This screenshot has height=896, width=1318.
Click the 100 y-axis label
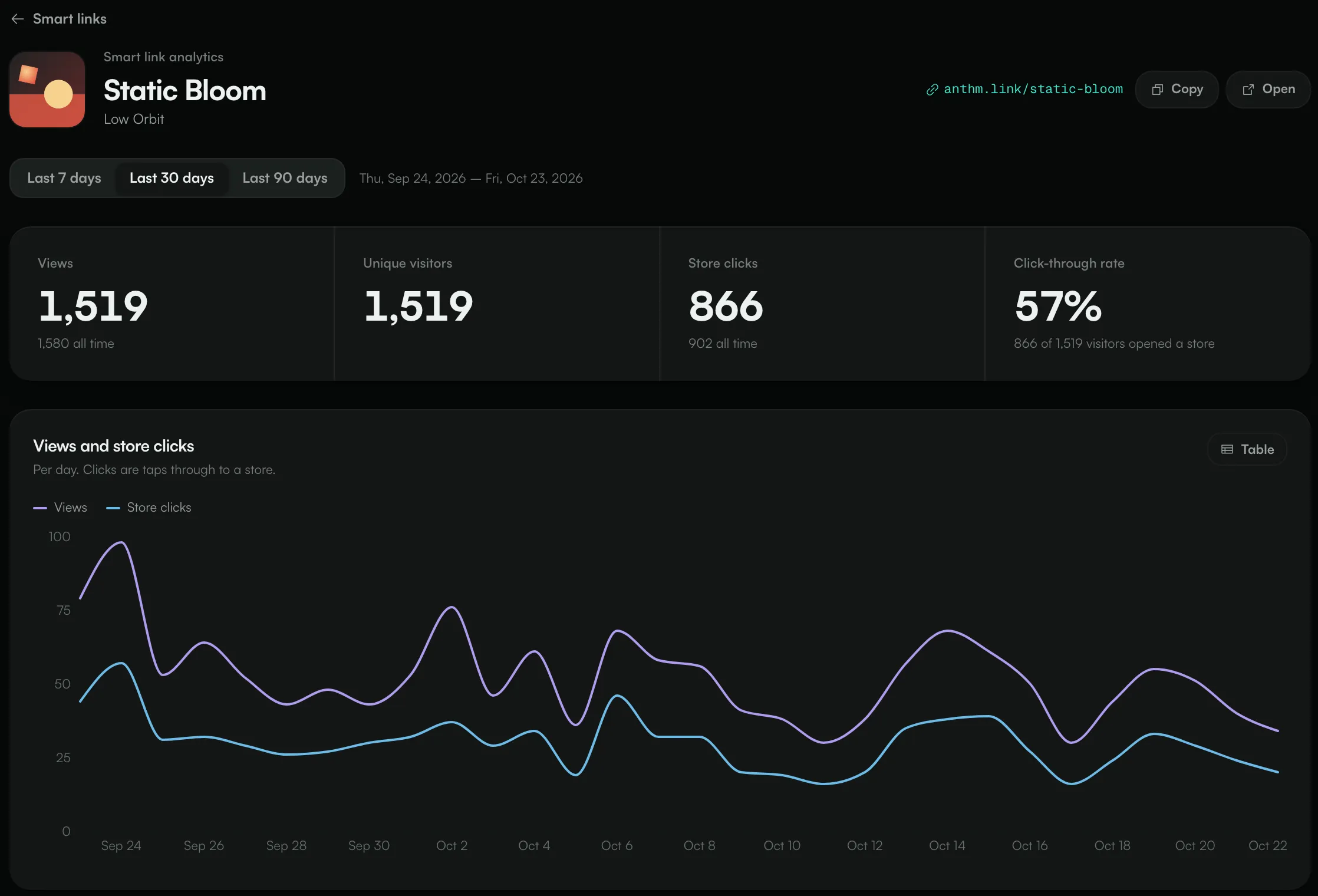pos(59,537)
